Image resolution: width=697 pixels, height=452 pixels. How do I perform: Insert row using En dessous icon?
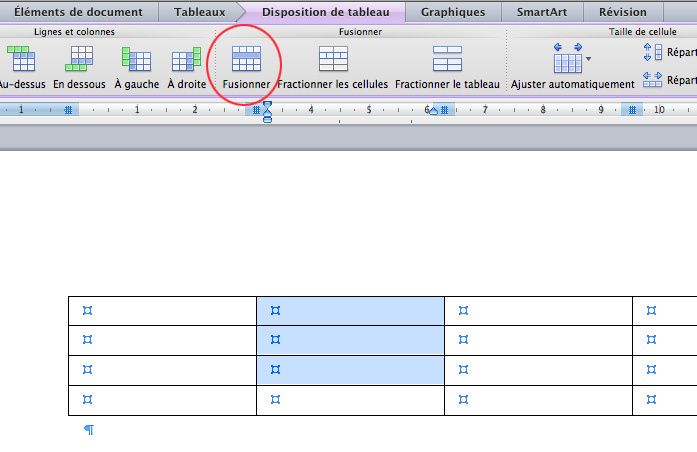click(79, 60)
